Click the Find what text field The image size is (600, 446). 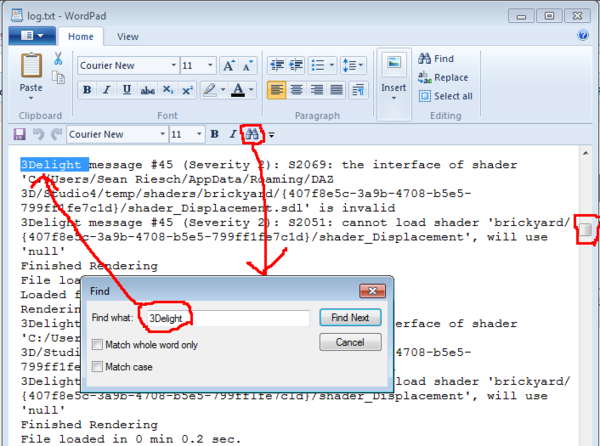pos(228,318)
